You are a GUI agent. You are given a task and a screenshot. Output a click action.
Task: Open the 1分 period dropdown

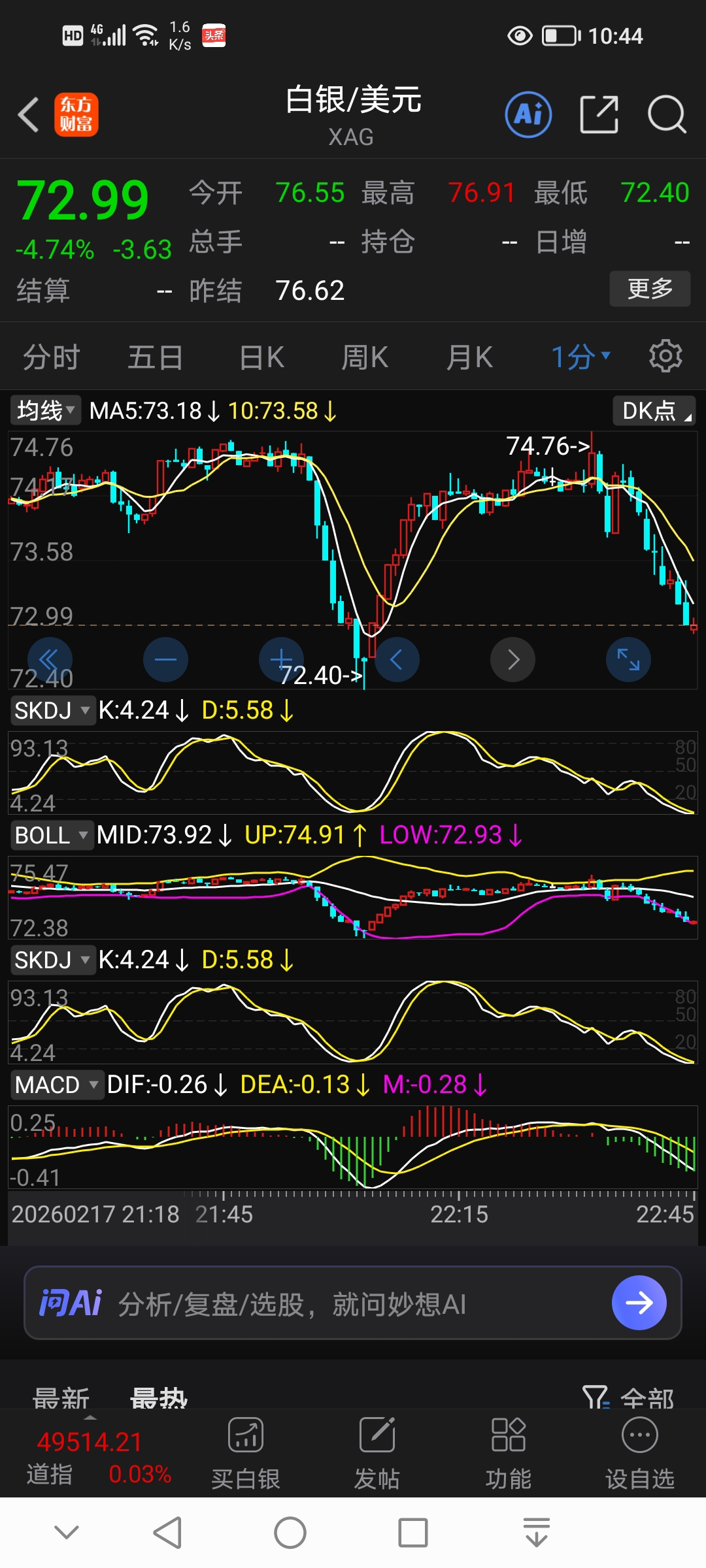click(x=580, y=357)
